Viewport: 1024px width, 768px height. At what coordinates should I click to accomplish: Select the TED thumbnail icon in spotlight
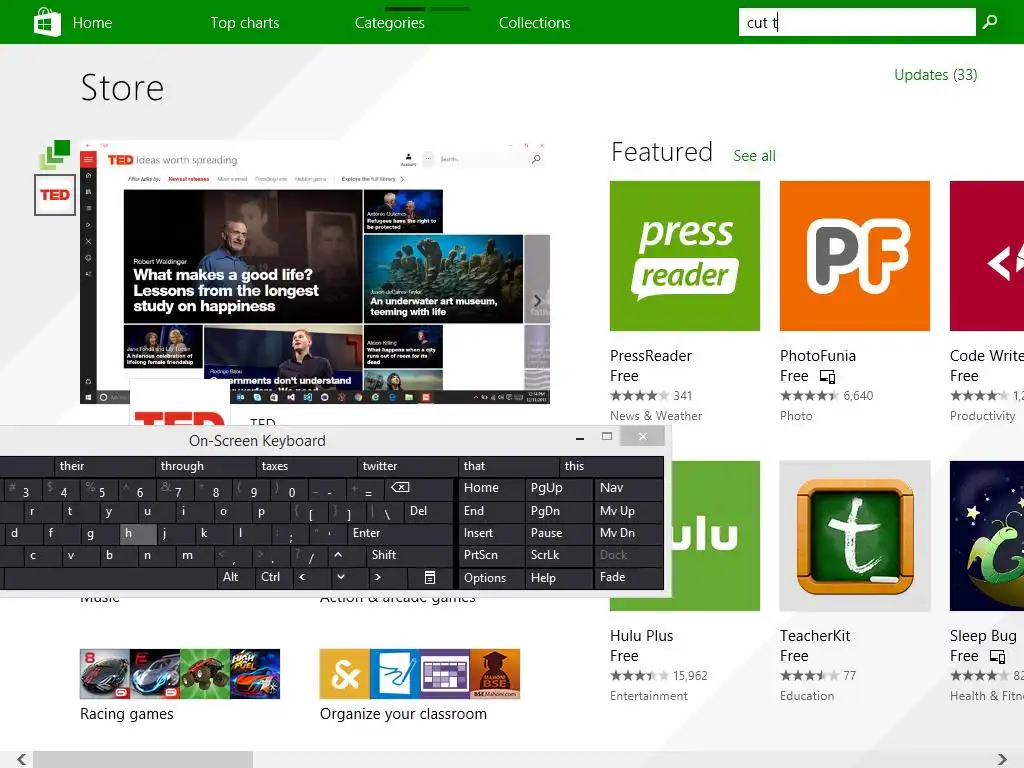click(55, 195)
